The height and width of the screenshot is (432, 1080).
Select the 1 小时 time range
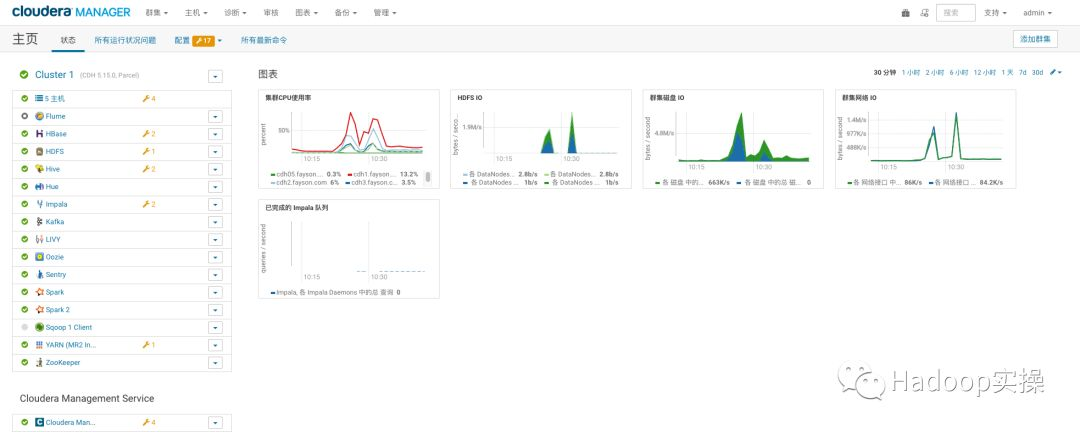click(911, 72)
